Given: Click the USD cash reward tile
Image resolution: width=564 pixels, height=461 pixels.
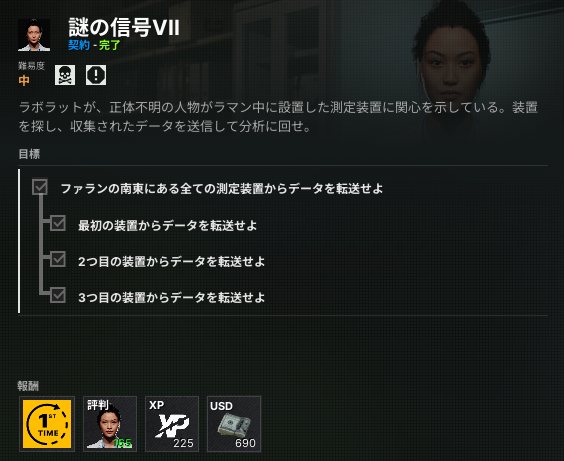Looking at the screenshot, I should coord(234,424).
